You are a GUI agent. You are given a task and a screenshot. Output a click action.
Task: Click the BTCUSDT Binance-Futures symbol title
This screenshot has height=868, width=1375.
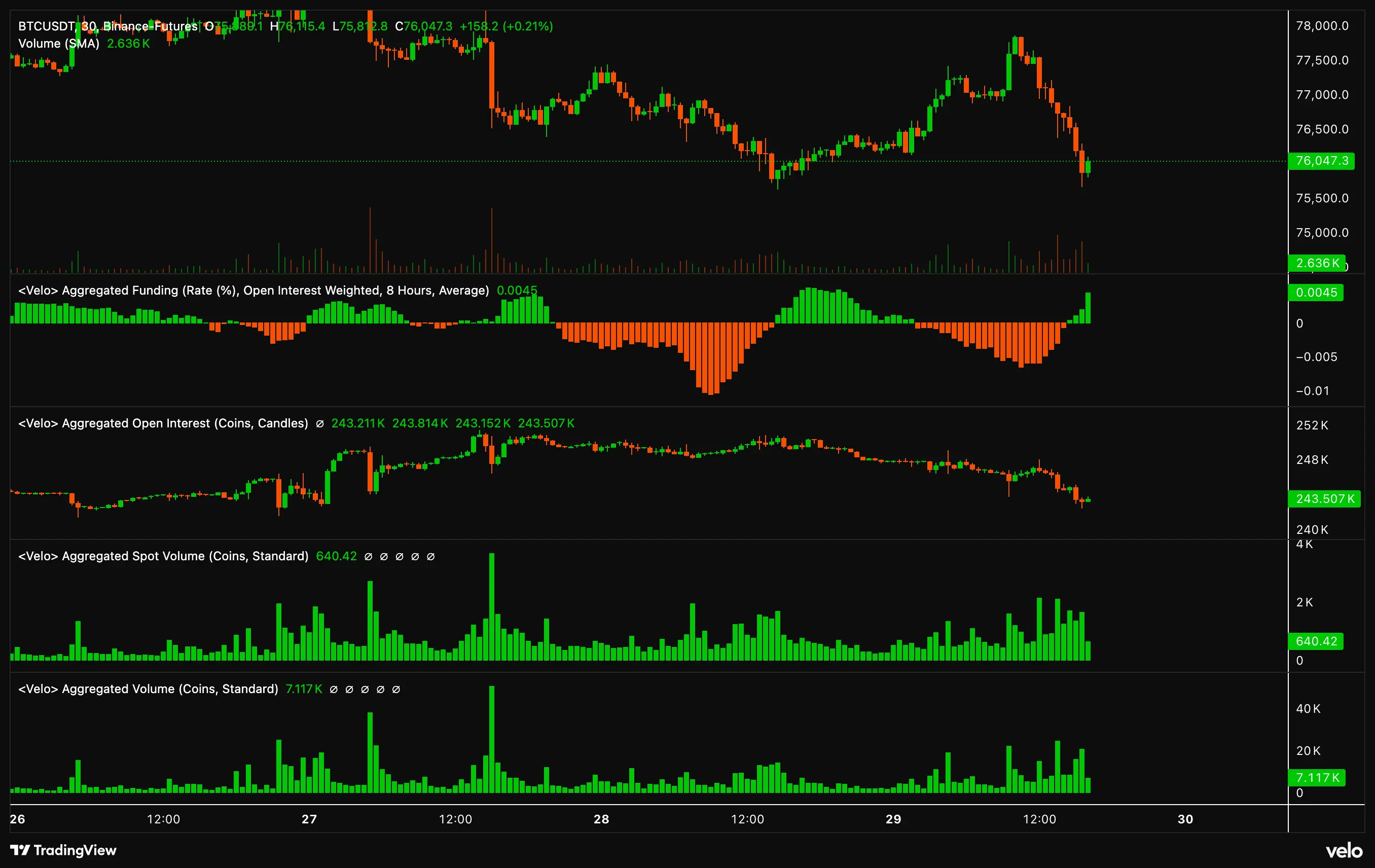coord(107,26)
